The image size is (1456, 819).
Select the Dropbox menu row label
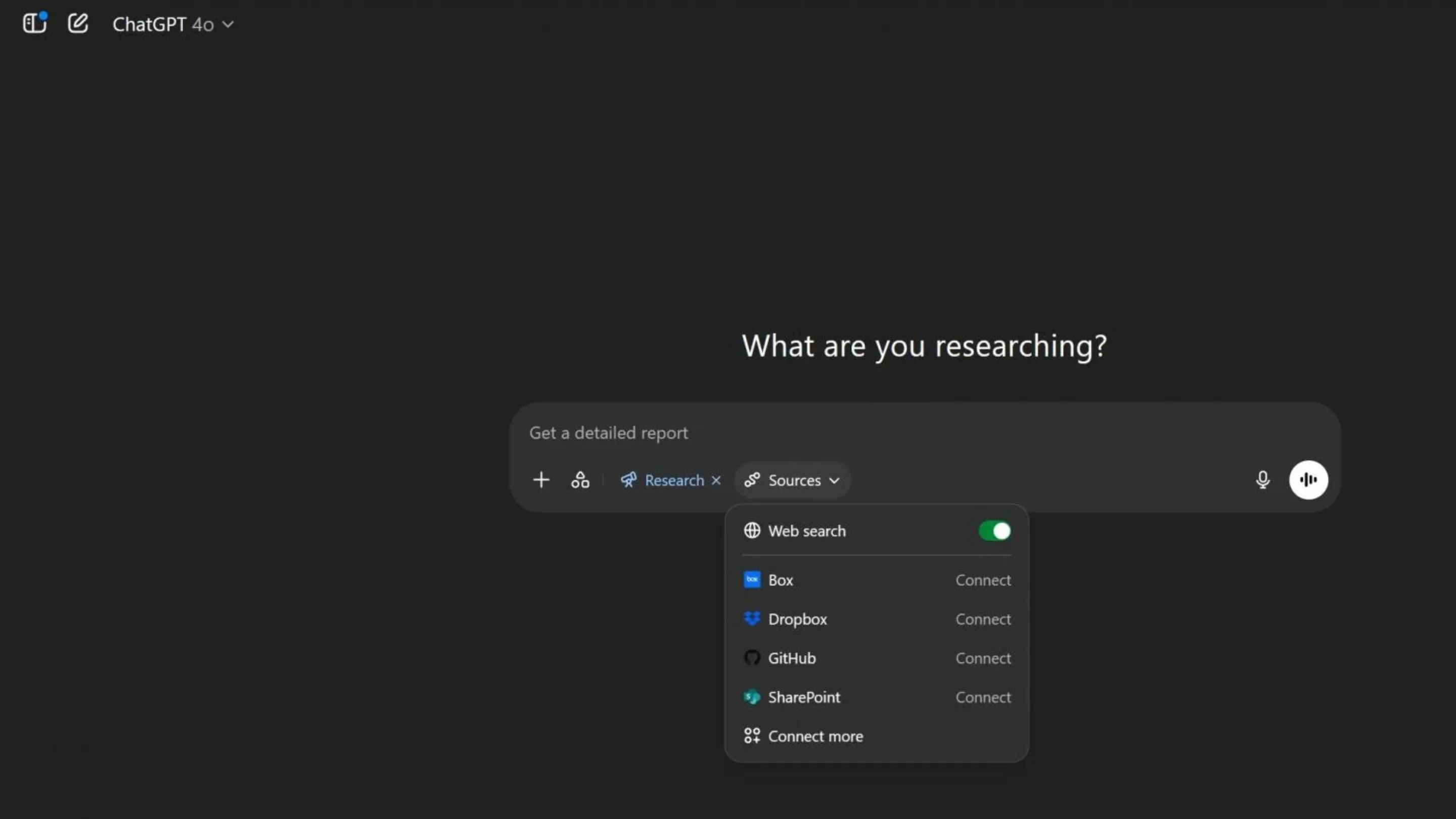(798, 619)
